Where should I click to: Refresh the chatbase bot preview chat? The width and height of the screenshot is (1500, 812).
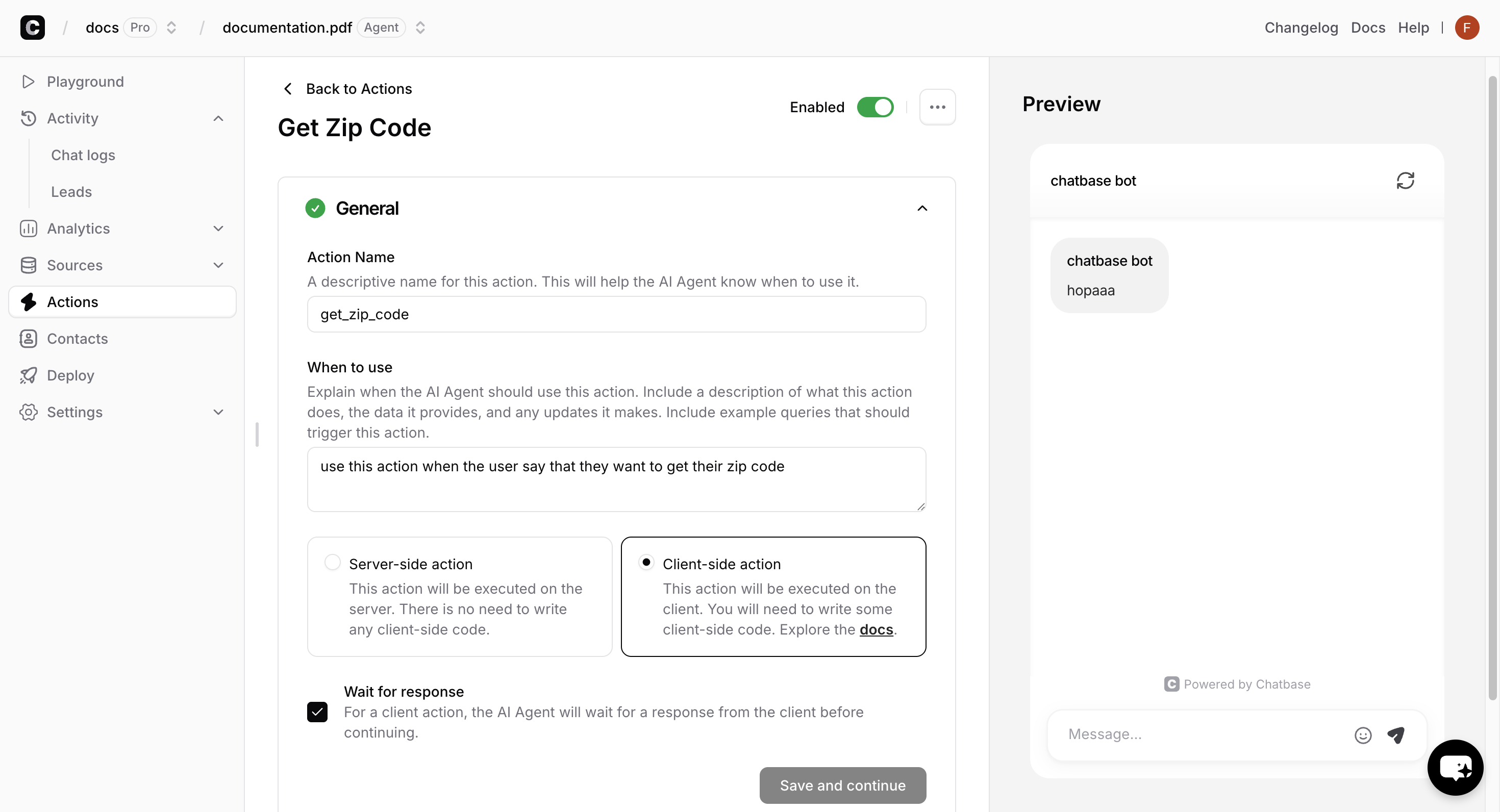[1405, 181]
